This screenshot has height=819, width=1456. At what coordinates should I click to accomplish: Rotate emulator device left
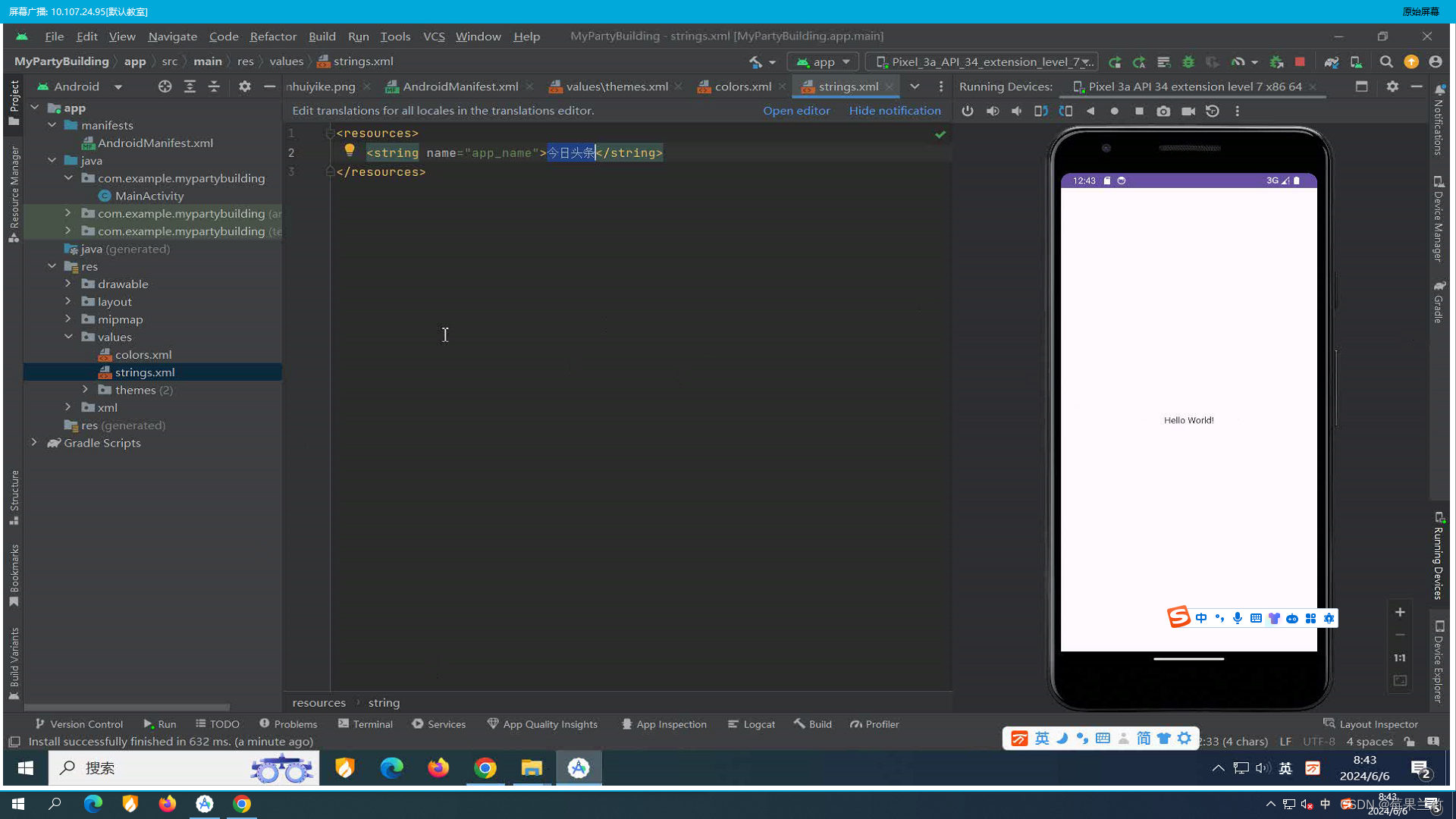pyautogui.click(x=1040, y=111)
